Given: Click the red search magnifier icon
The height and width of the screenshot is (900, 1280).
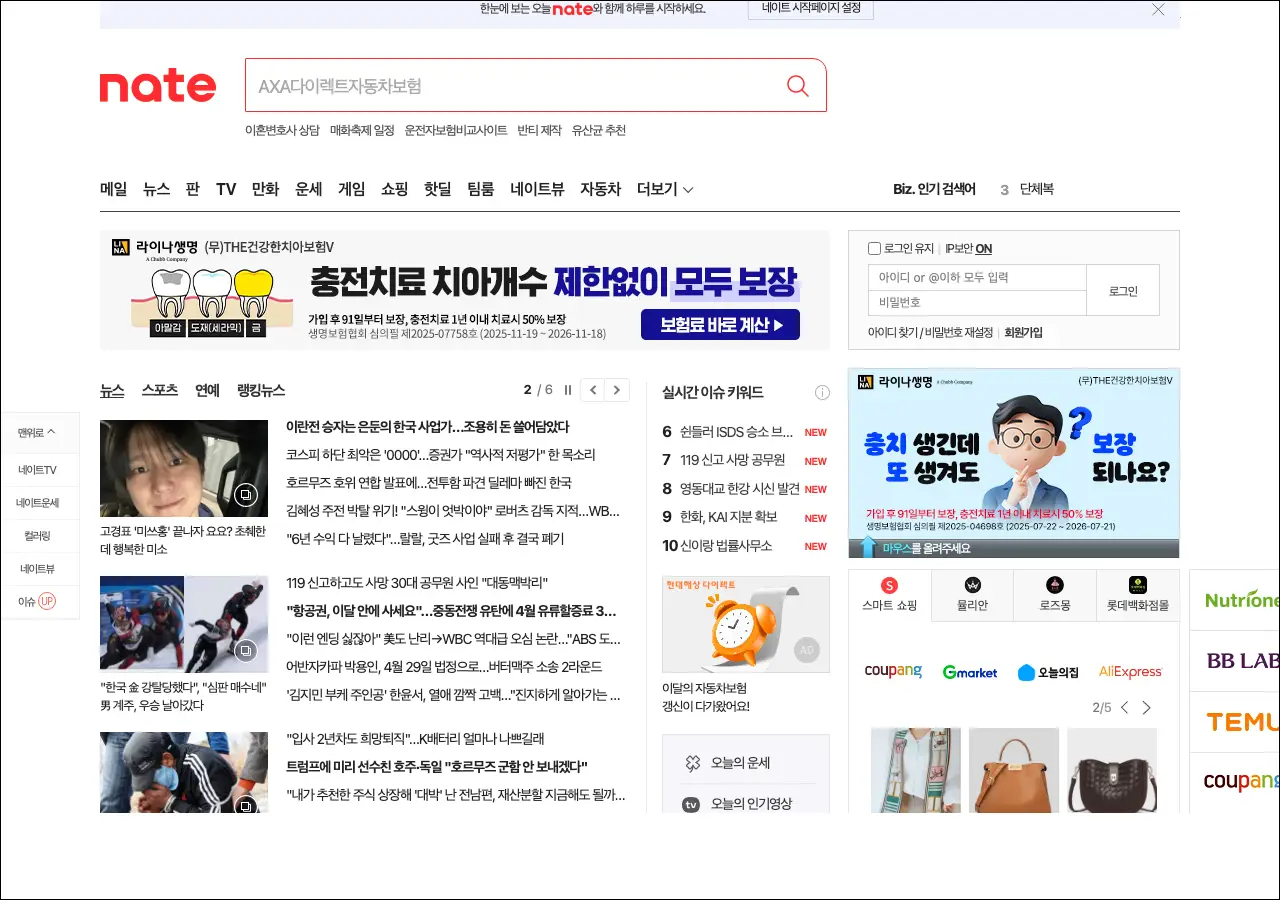Looking at the screenshot, I should pyautogui.click(x=797, y=86).
